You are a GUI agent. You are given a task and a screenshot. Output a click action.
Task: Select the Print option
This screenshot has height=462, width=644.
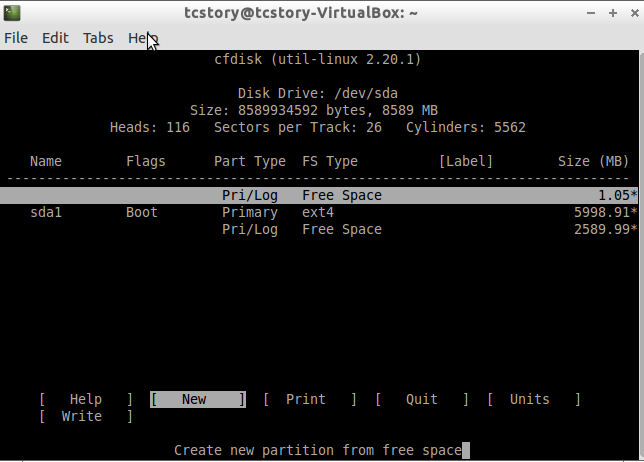click(x=310, y=400)
